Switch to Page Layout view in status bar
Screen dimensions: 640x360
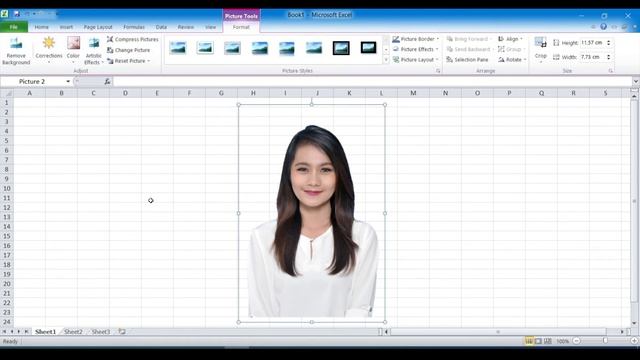pyautogui.click(x=538, y=341)
